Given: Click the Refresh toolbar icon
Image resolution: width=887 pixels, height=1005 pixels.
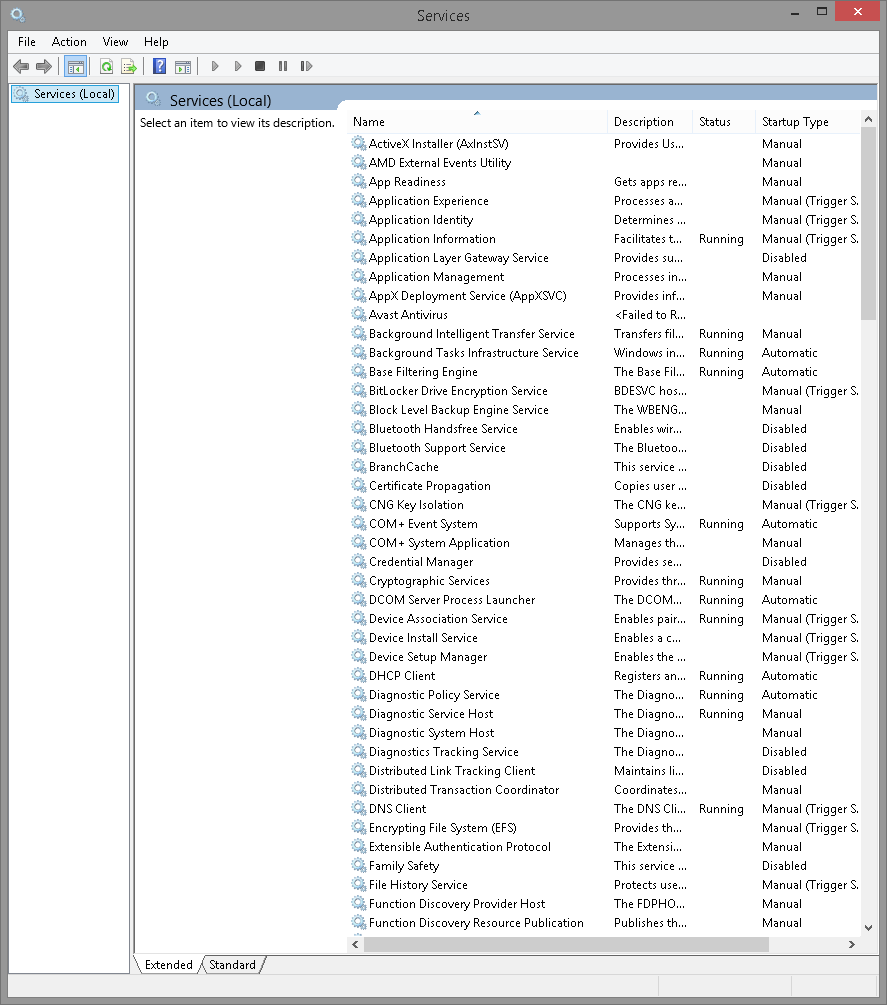Looking at the screenshot, I should 106,66.
